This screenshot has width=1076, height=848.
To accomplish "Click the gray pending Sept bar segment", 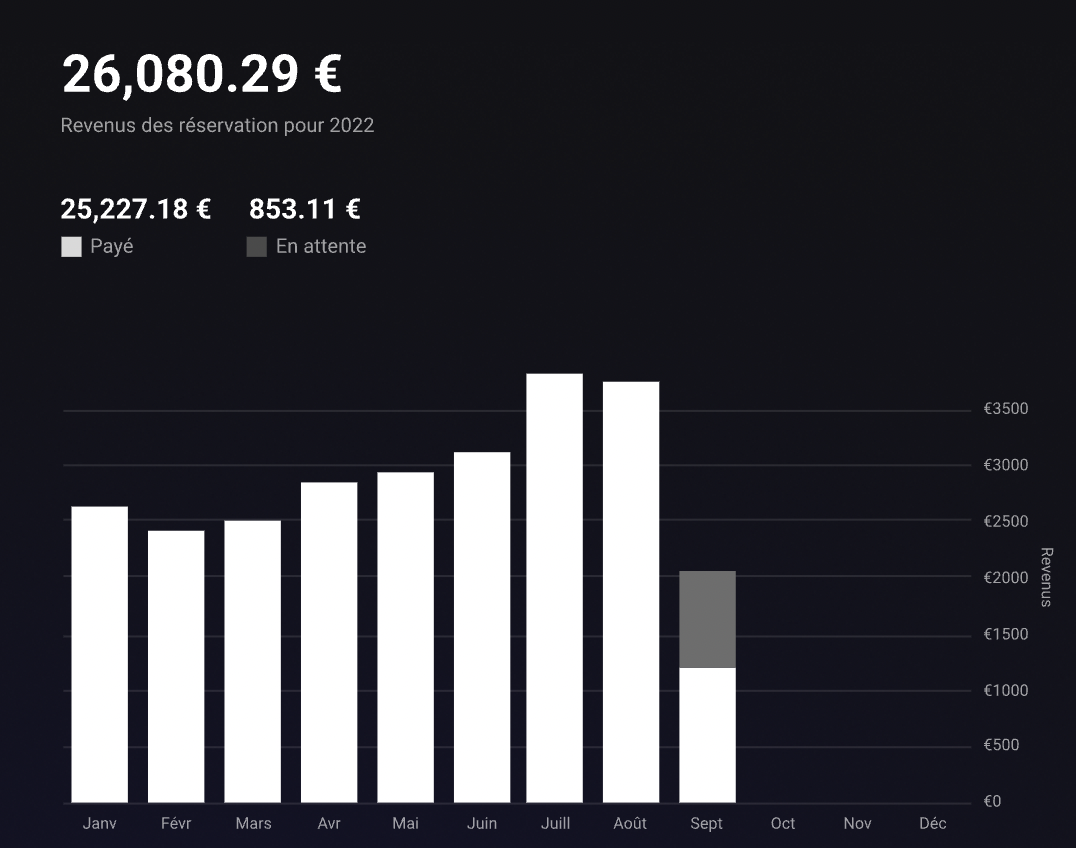I will [x=707, y=619].
